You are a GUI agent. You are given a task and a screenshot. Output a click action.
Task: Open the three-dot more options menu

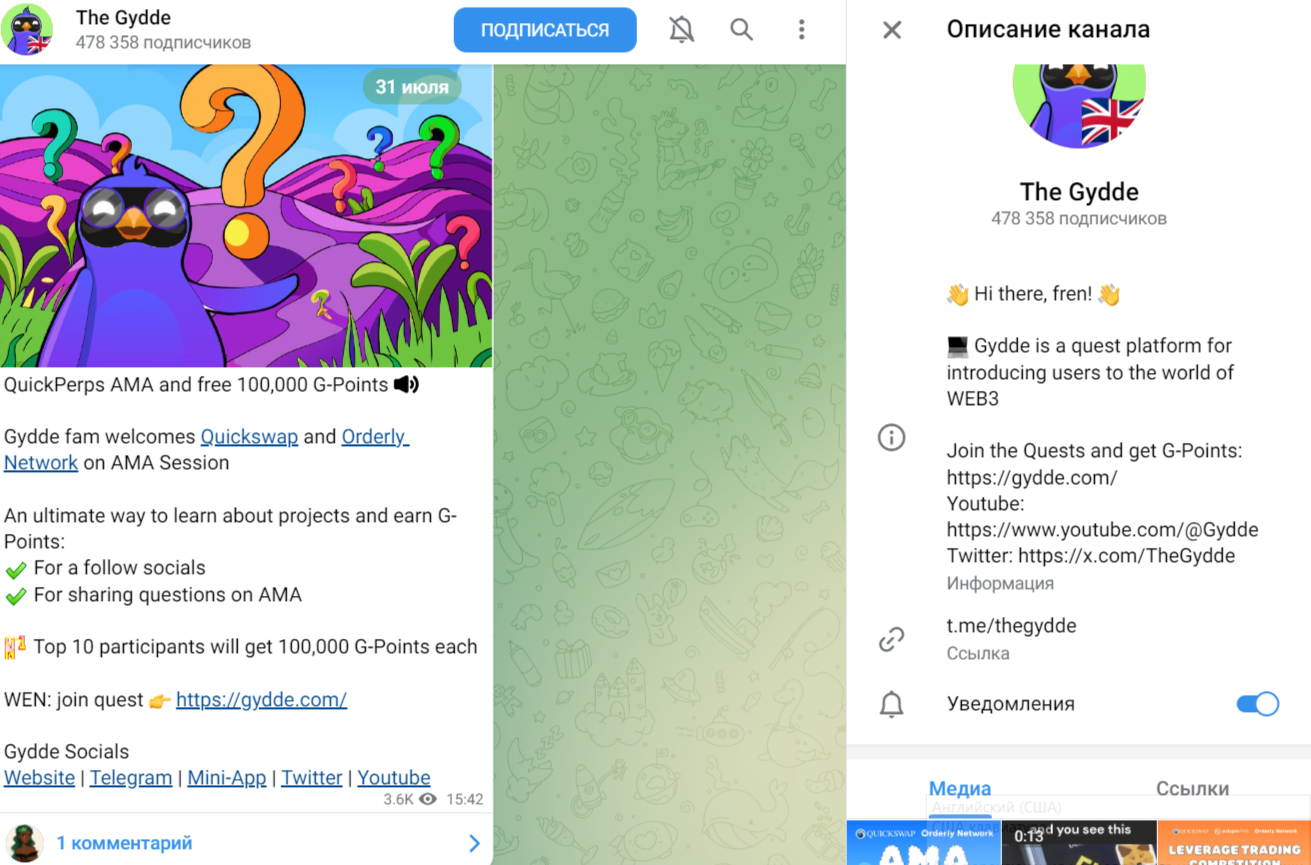click(x=801, y=30)
